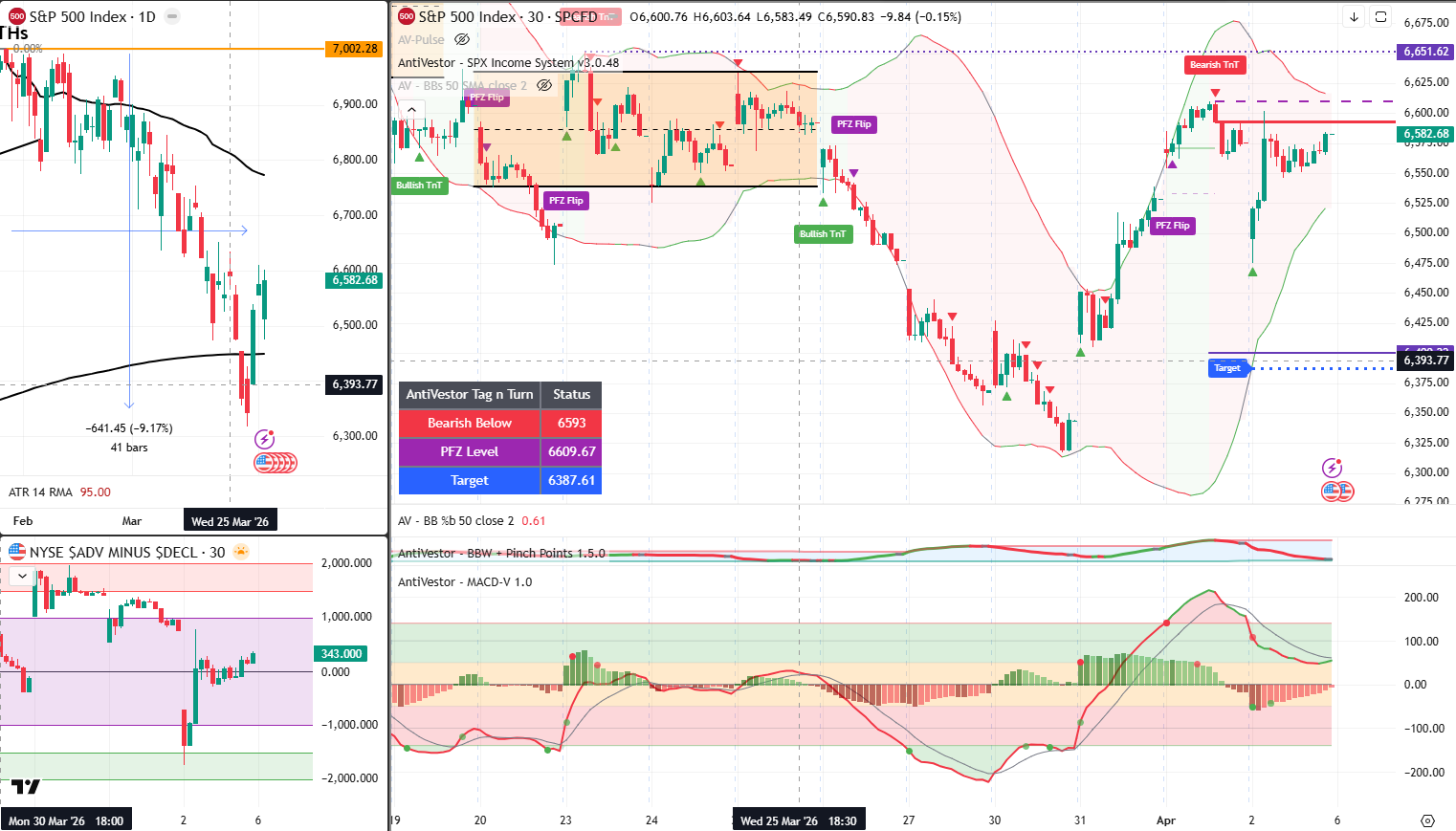Screen dimensions: 1456x831
Task: Collapse the indicator legend on main chart
Action: point(411,109)
